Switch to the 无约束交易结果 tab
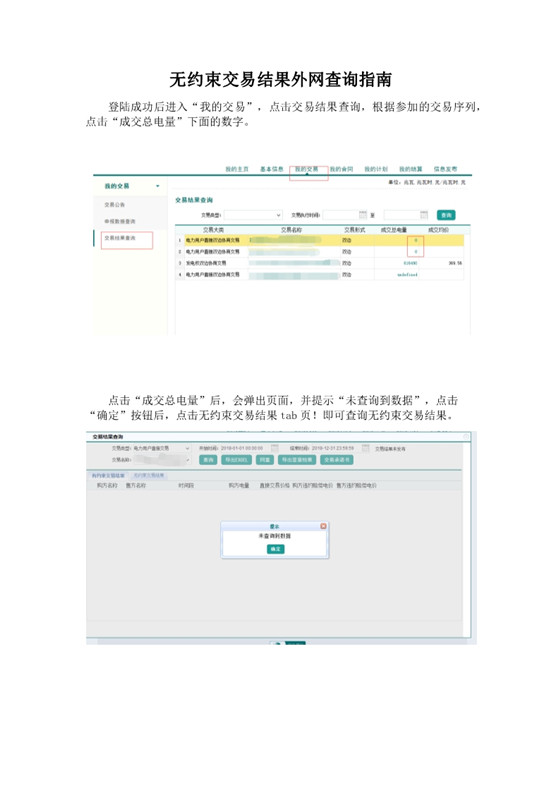This screenshot has width=560, height=792. coord(148,476)
